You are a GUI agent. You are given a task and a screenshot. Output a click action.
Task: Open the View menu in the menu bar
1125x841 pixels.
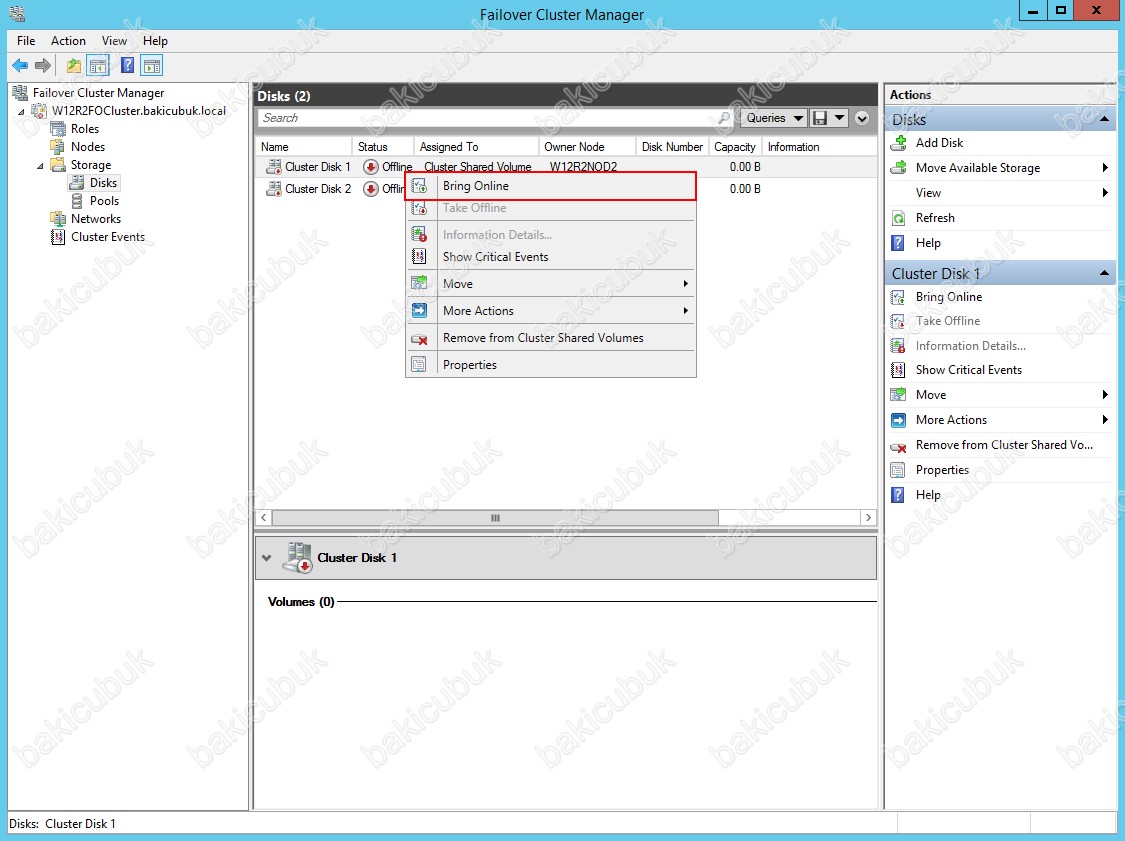[x=114, y=41]
